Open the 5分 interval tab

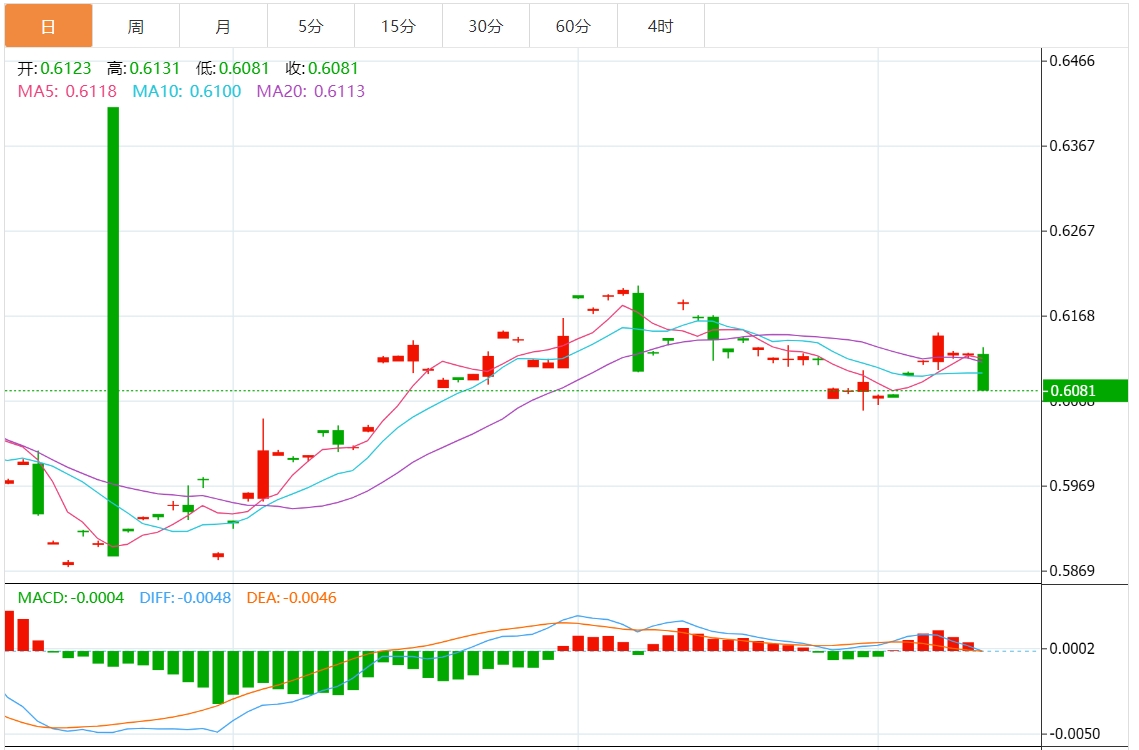pyautogui.click(x=311, y=26)
